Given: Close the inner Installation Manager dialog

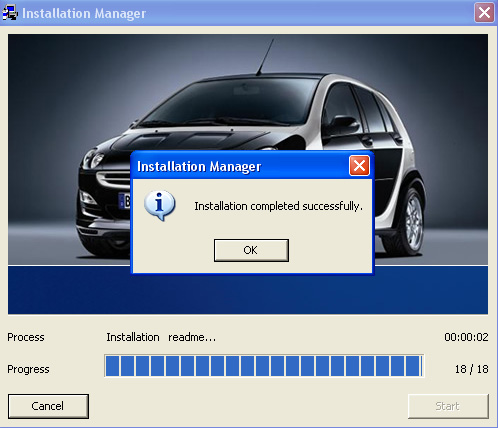Looking at the screenshot, I should pos(359,165).
